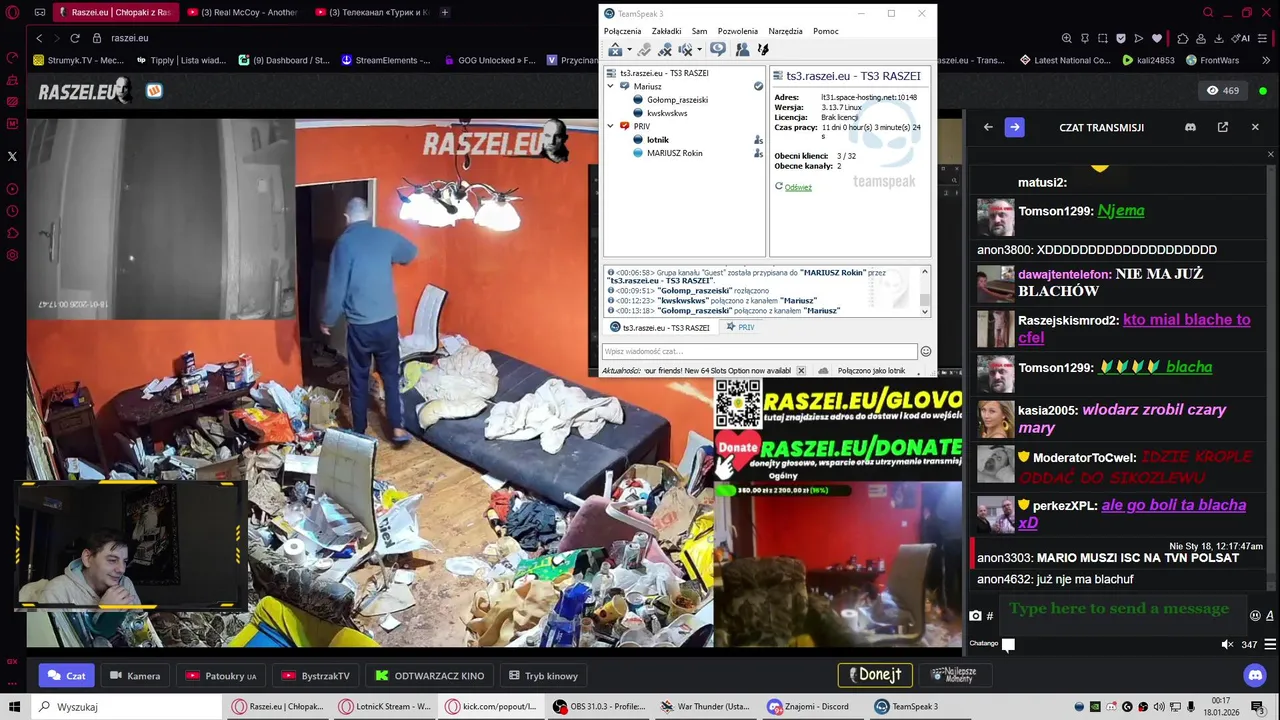This screenshot has height=720, width=1280.
Task: Click the TeamSpeak connect toolbar icon
Action: coord(615,49)
